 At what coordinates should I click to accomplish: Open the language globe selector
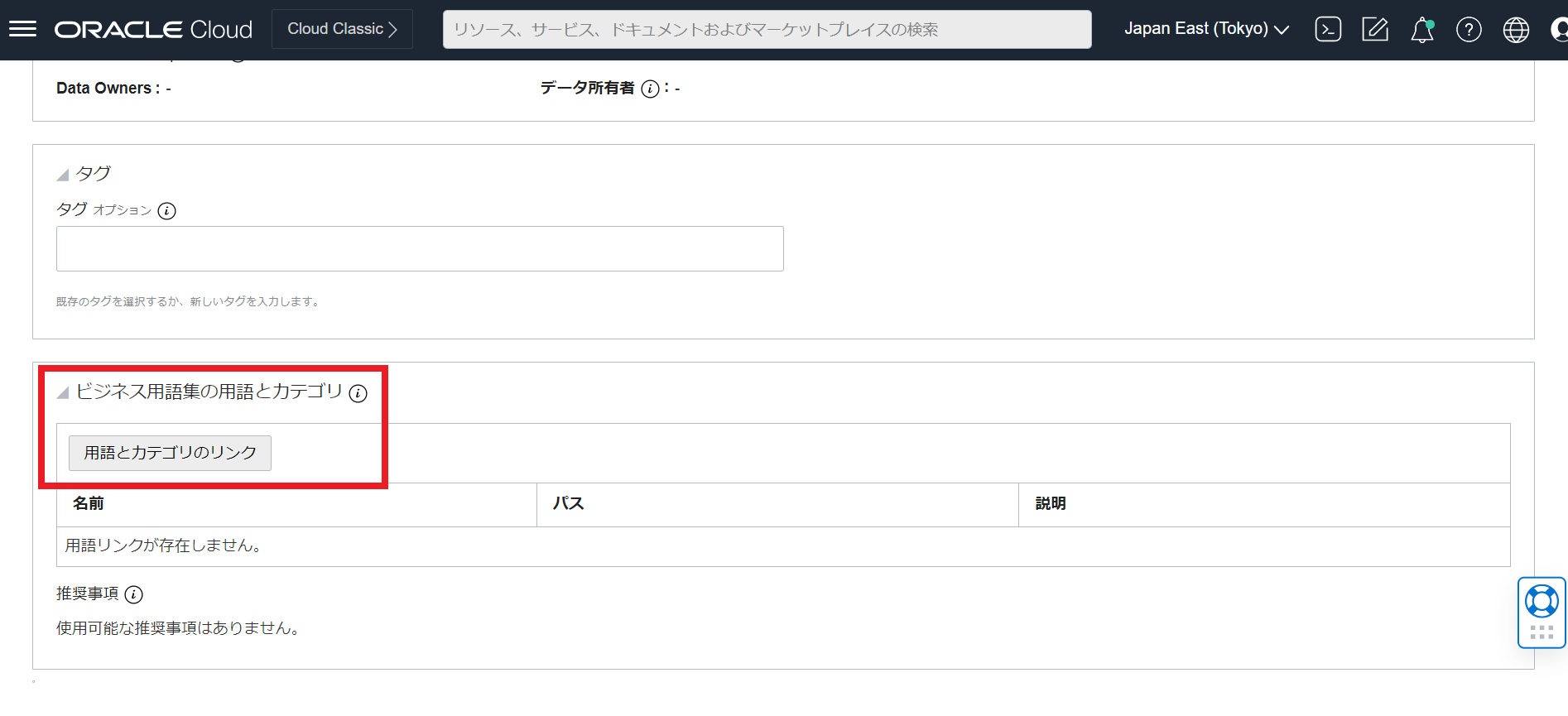coord(1516,30)
